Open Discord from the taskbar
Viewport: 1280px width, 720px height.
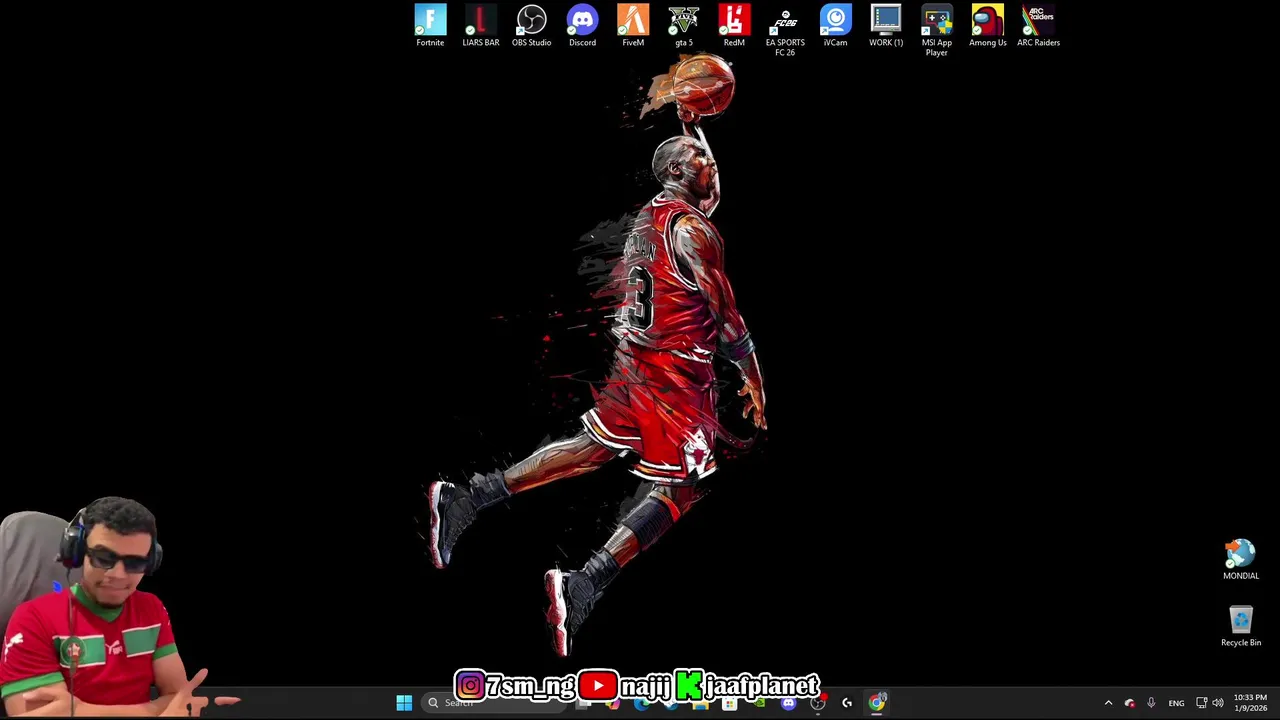coord(788,703)
